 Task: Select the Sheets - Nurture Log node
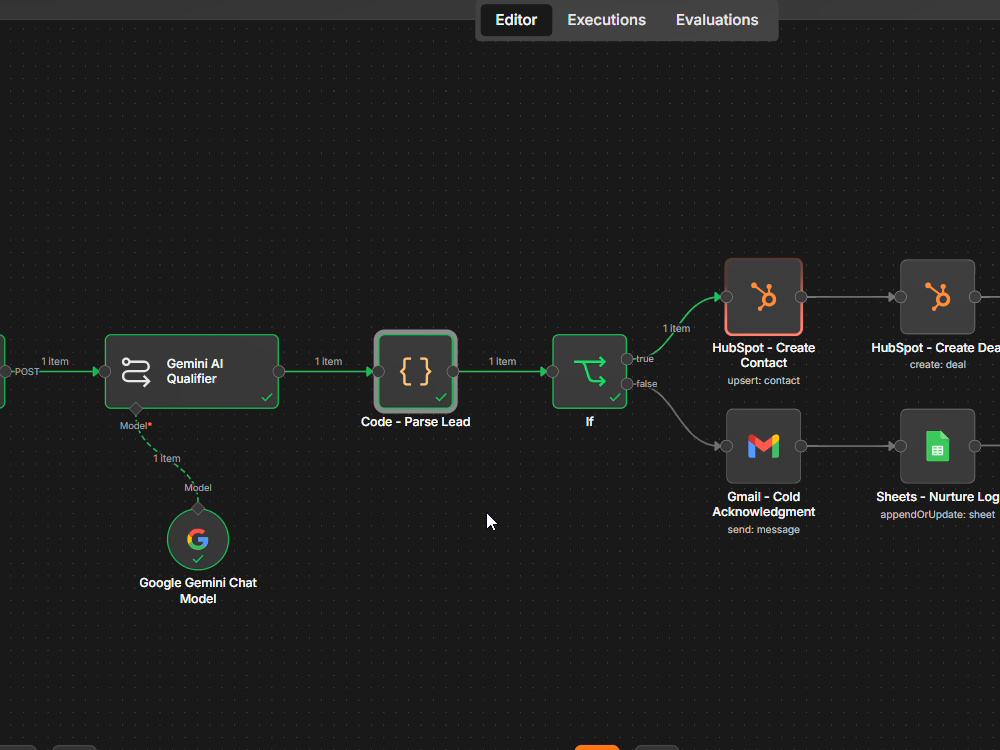(x=938, y=446)
